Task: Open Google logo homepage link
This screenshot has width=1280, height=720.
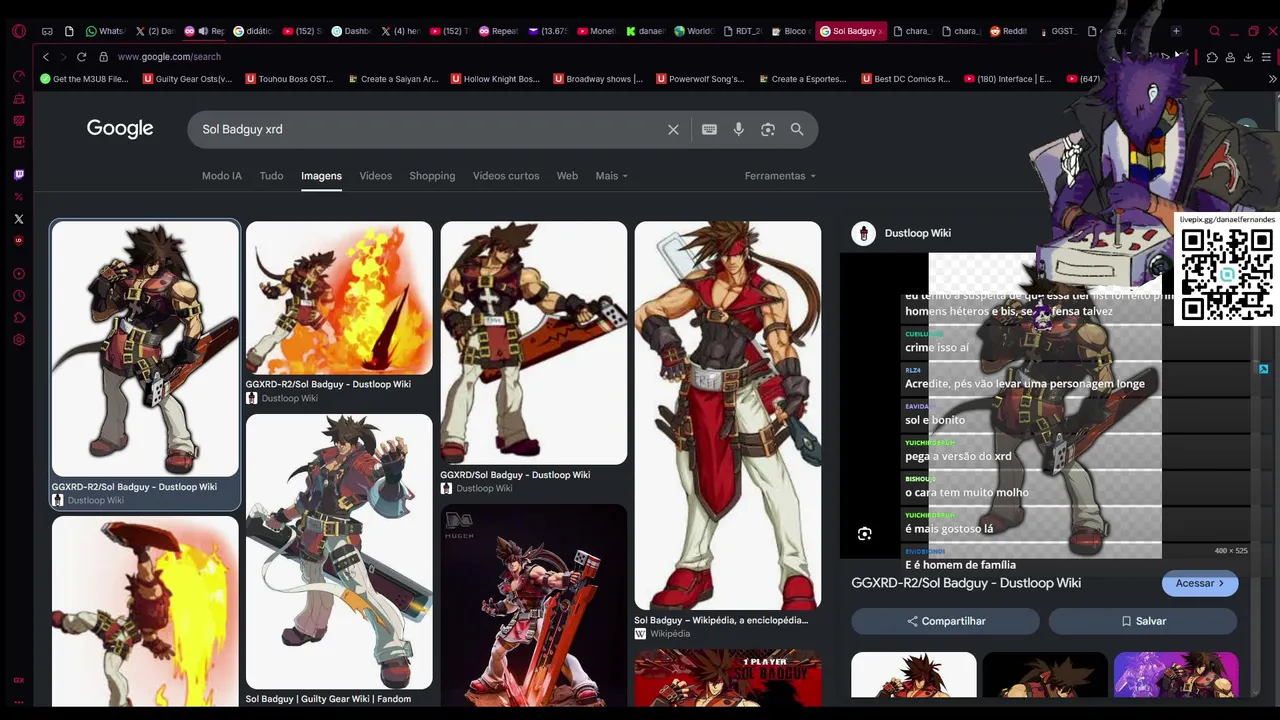Action: (120, 129)
